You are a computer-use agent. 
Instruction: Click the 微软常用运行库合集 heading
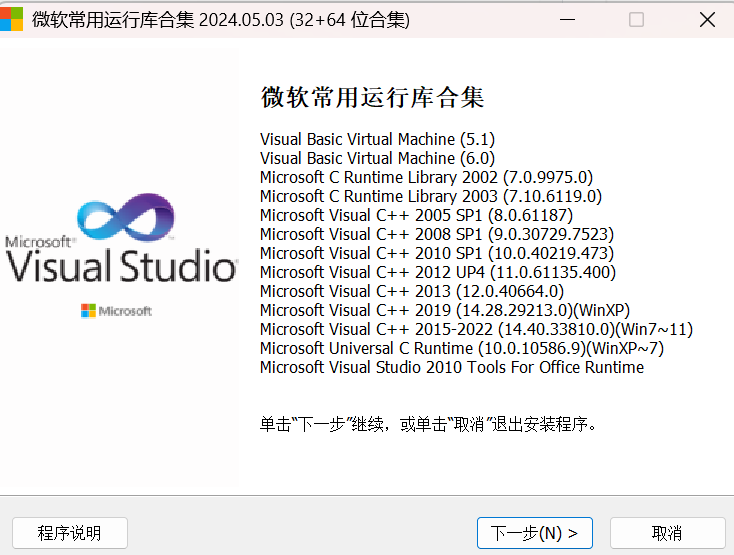click(x=372, y=98)
